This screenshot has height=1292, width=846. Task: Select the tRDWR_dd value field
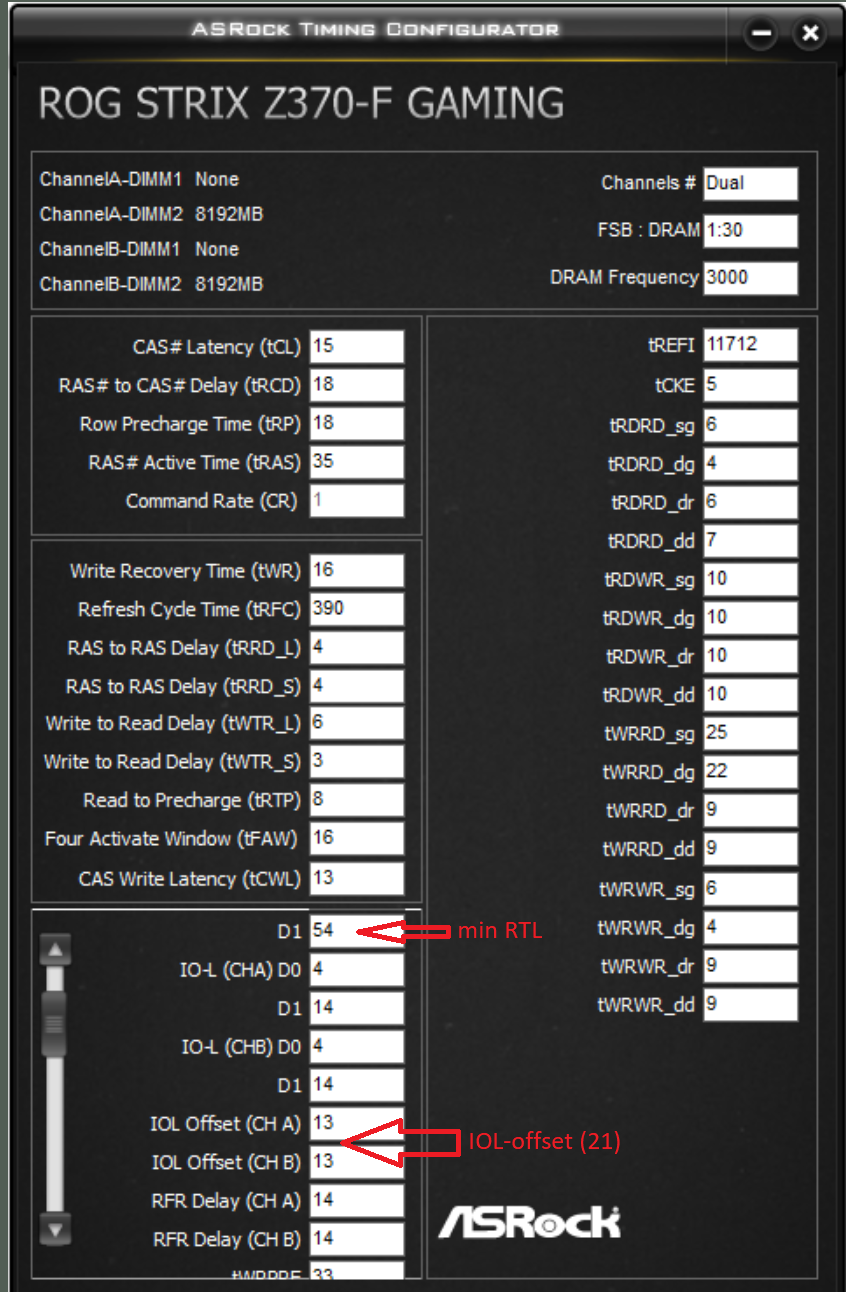pyautogui.click(x=750, y=695)
